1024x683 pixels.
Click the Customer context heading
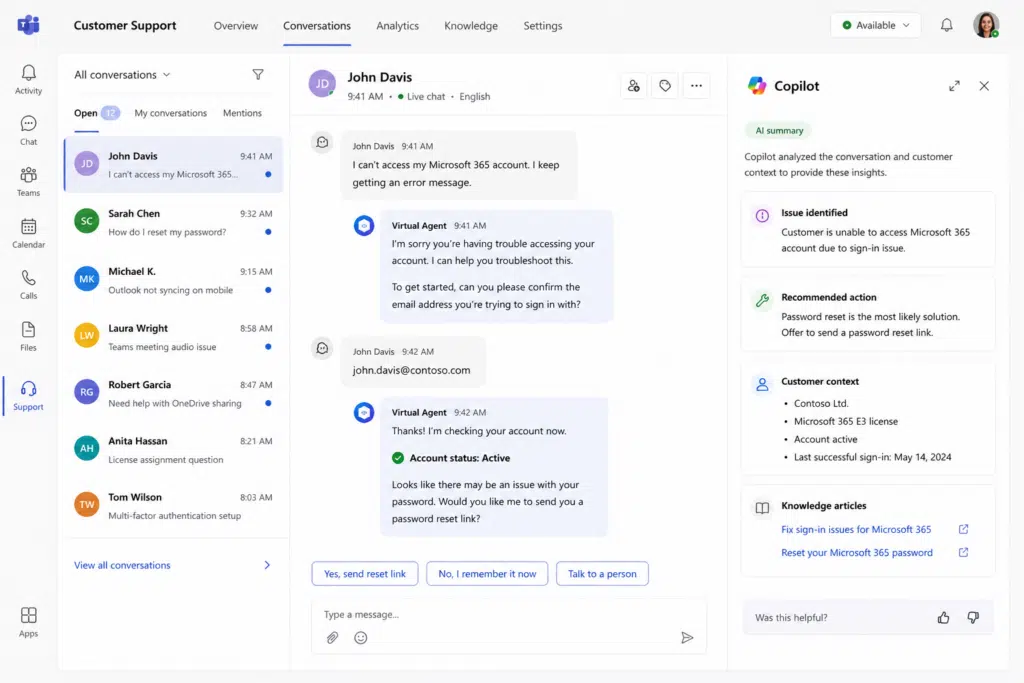tap(820, 381)
